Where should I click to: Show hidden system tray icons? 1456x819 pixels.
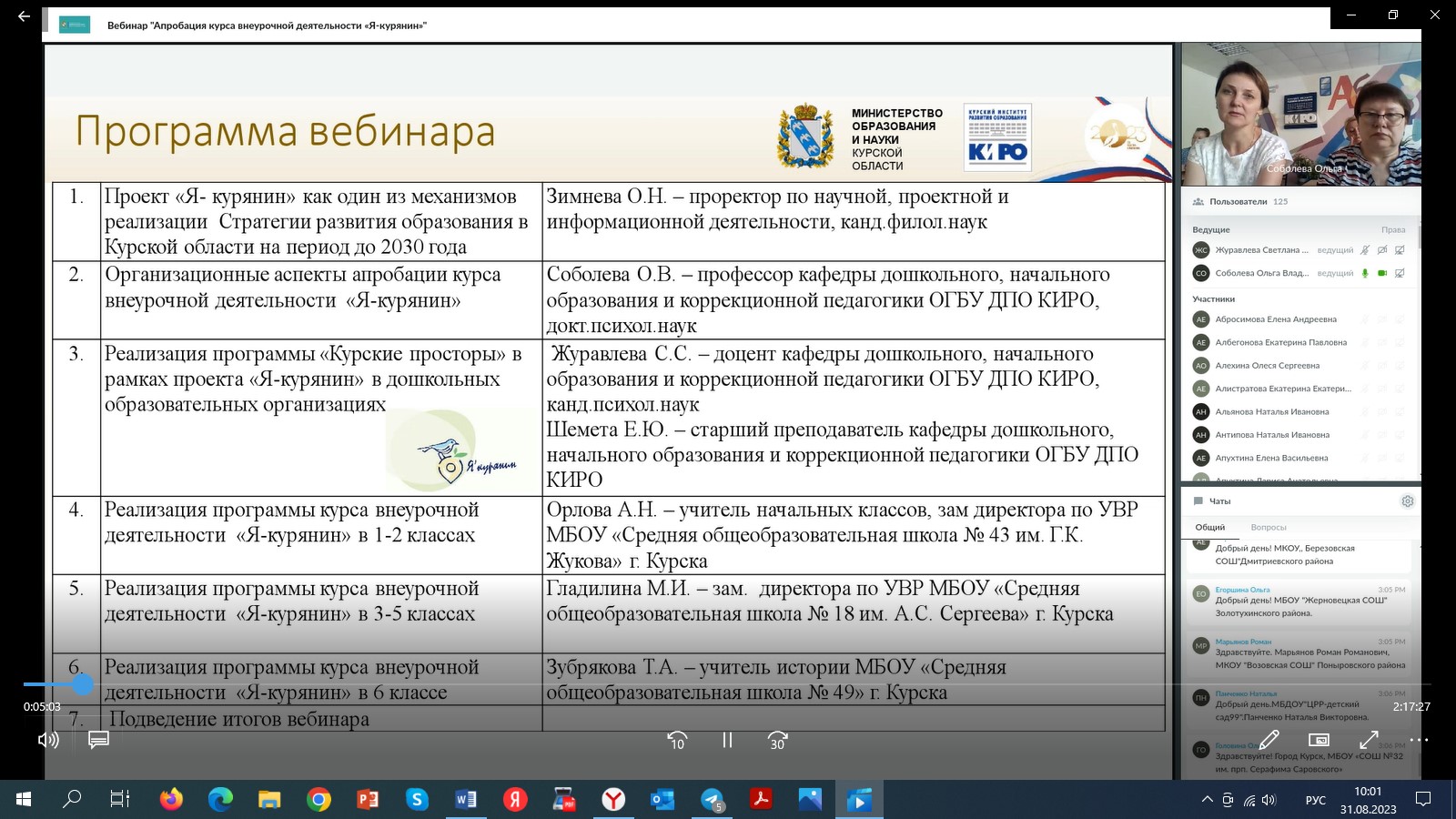click(1207, 800)
